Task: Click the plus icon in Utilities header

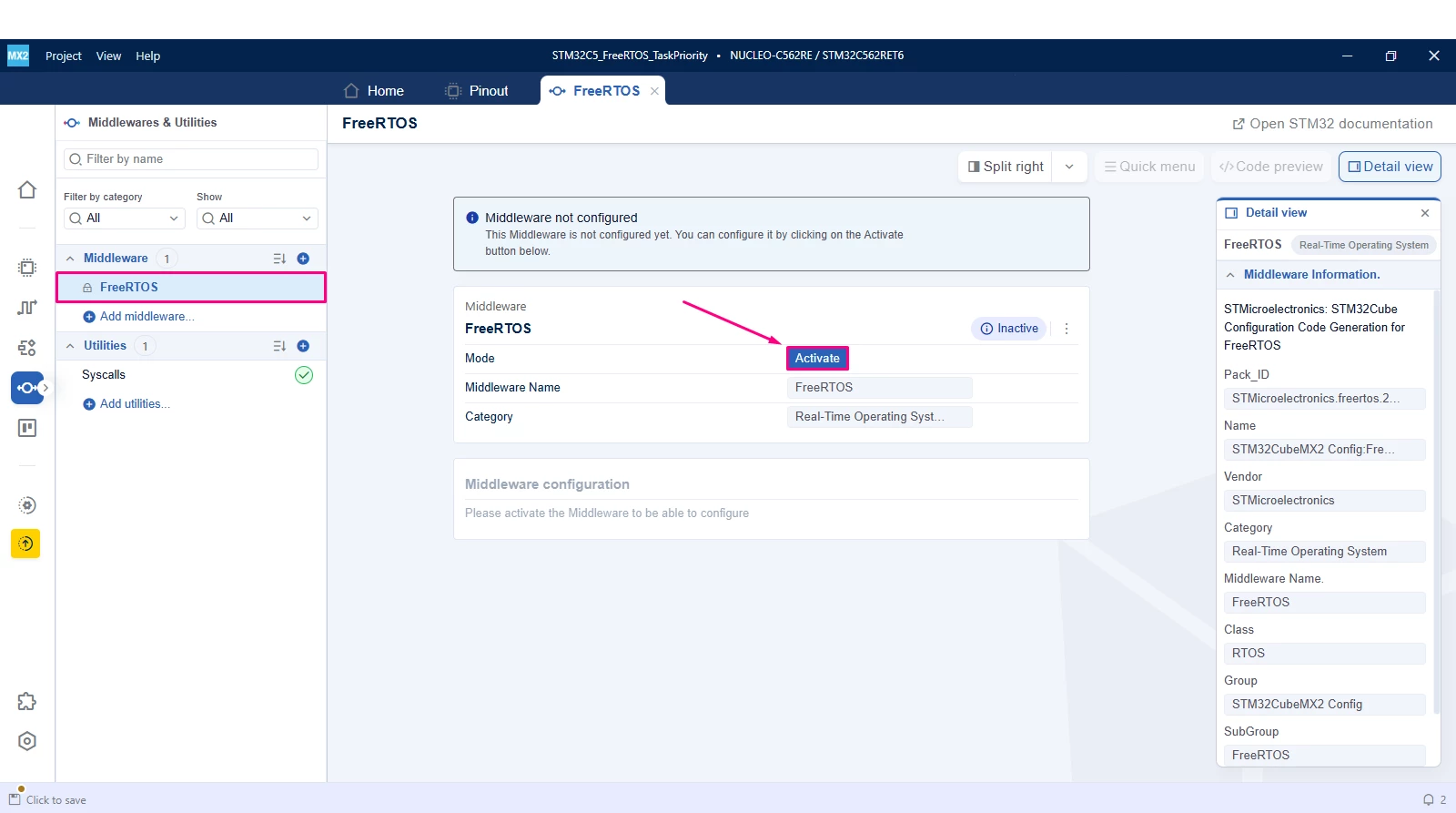Action: [x=303, y=346]
